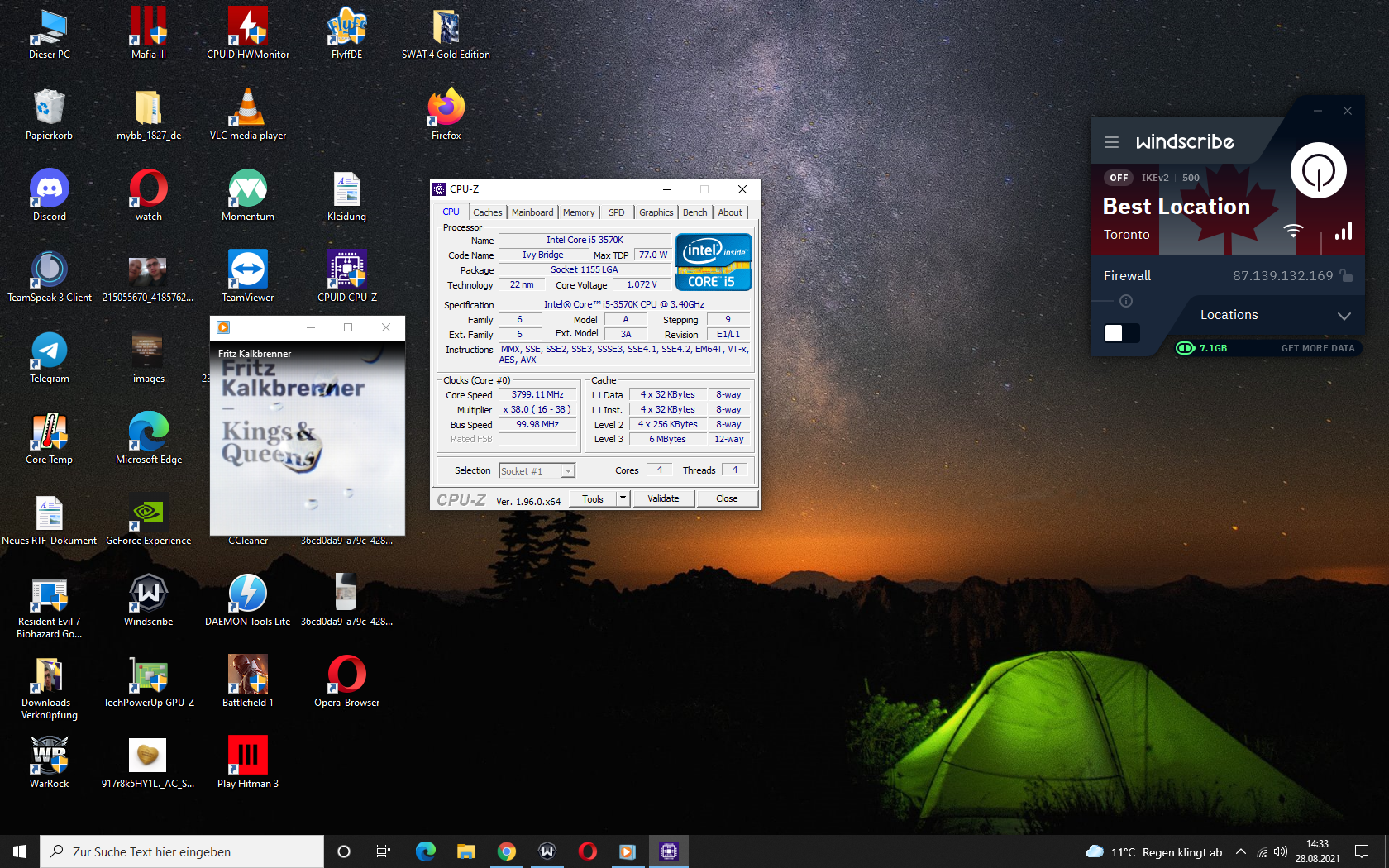Viewport: 1389px width, 868px height.
Task: Click the taskbar volume icon
Action: pos(1281,851)
